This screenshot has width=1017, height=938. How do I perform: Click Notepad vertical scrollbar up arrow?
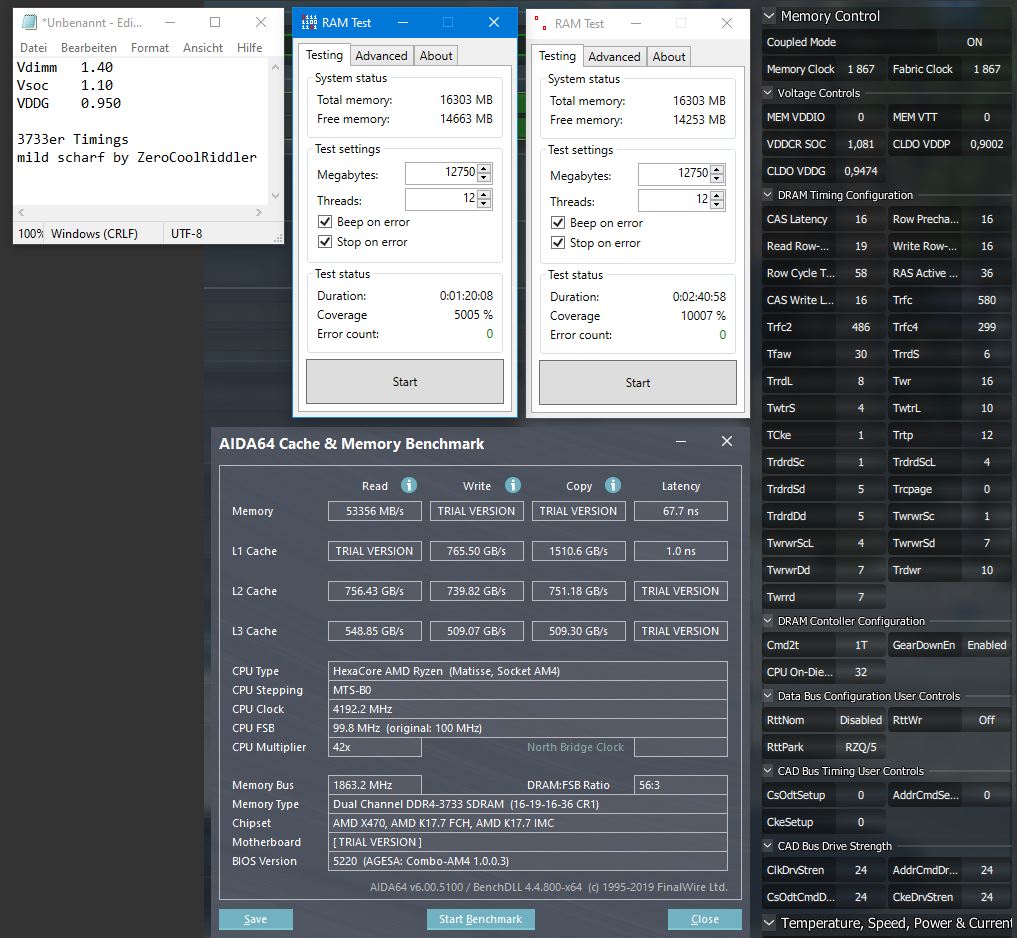275,67
